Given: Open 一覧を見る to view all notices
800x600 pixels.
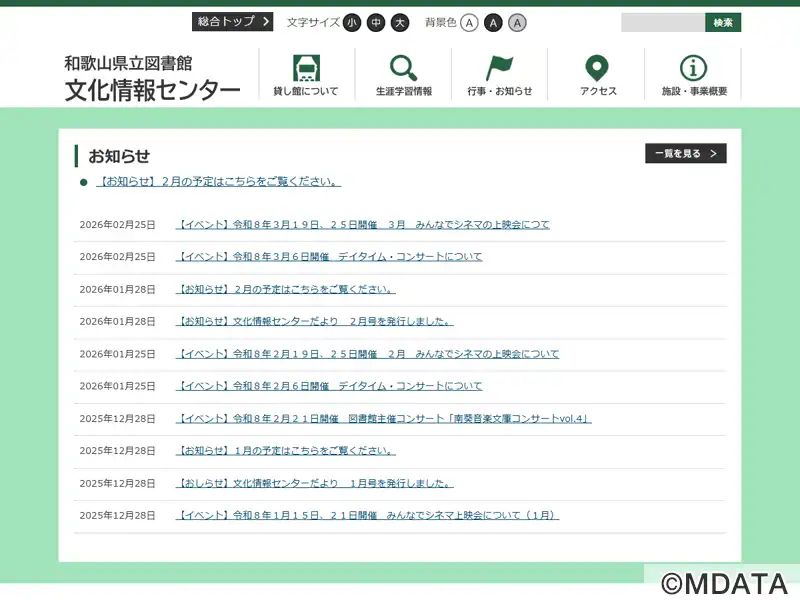Looking at the screenshot, I should [685, 154].
